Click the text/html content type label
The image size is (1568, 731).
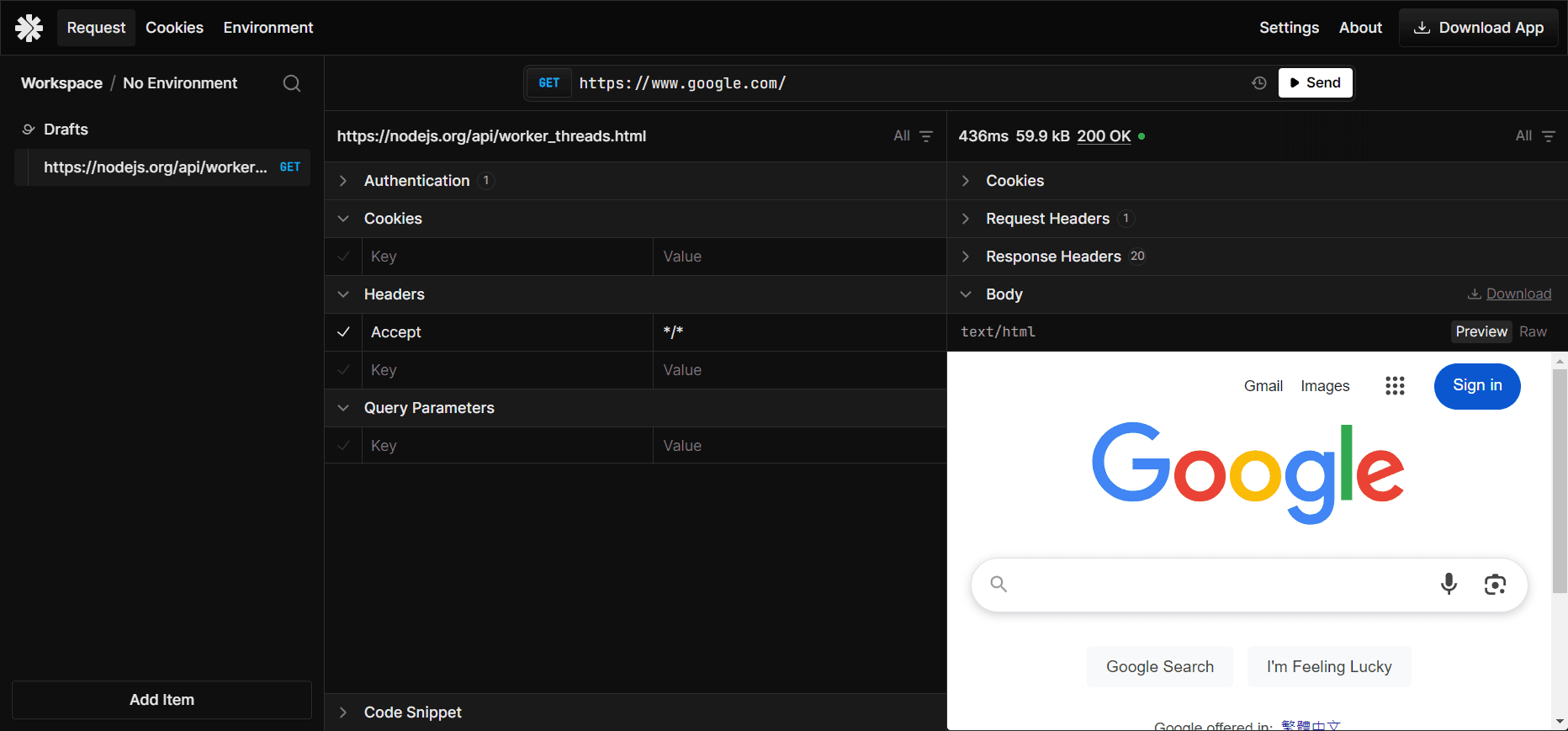[x=998, y=332]
